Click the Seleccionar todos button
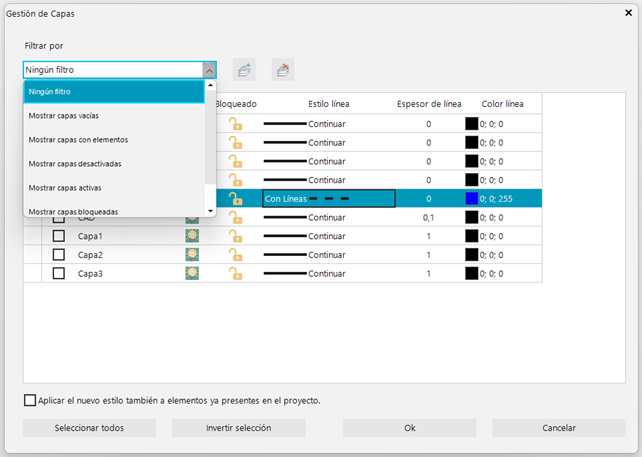The width and height of the screenshot is (642, 457). pos(89,428)
